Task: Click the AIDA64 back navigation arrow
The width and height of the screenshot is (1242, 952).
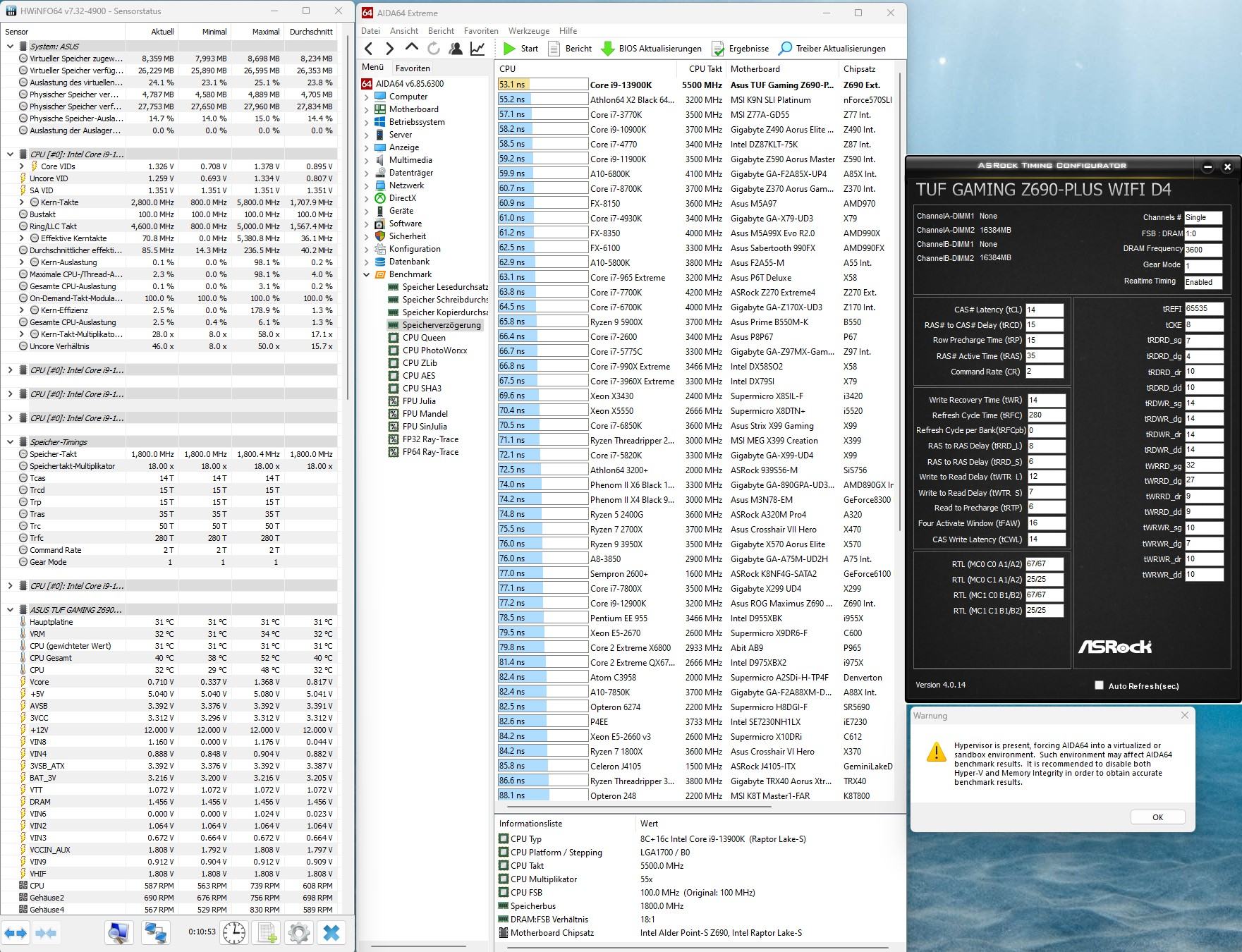Action: (369, 49)
